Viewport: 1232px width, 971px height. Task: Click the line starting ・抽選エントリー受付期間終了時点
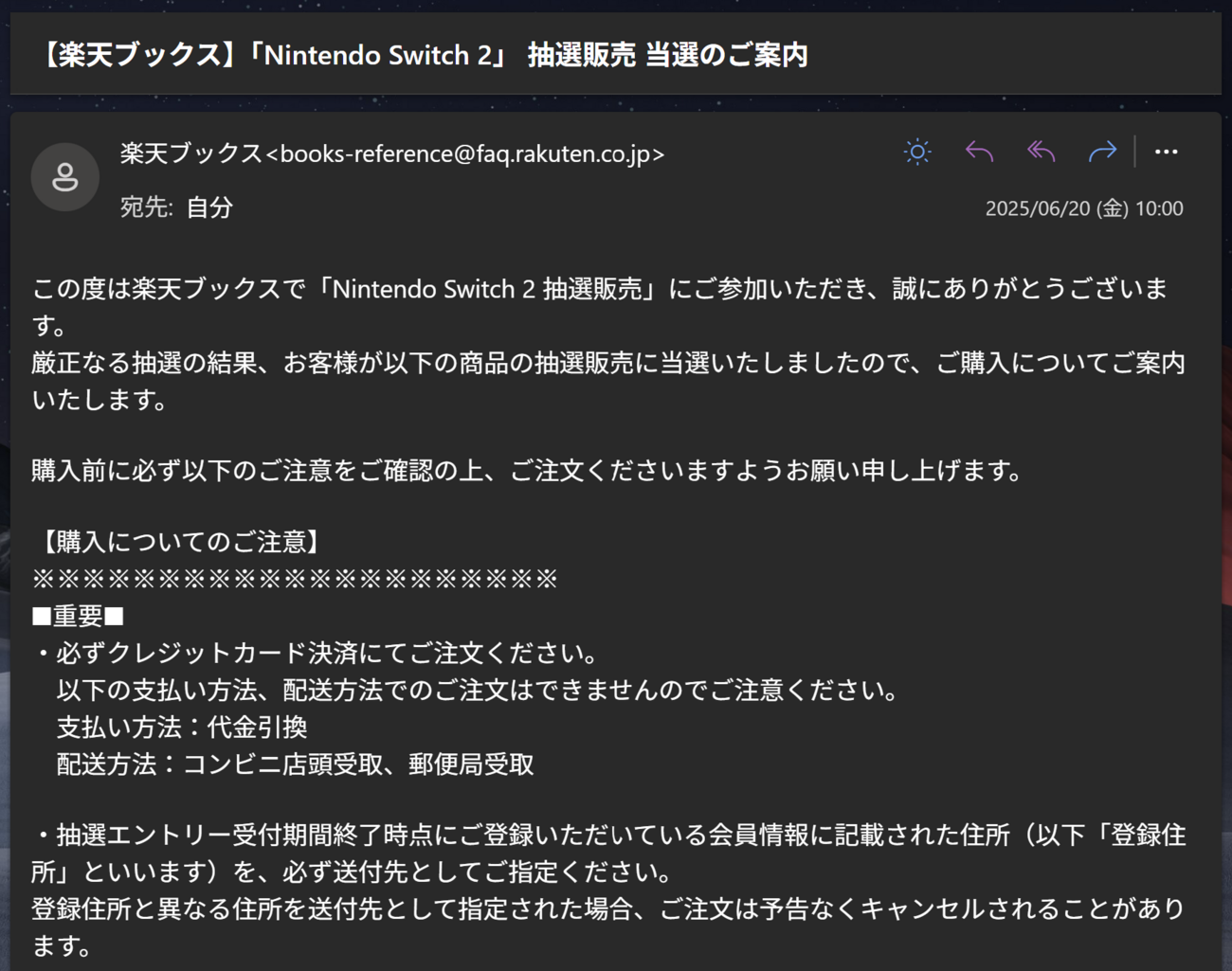click(608, 854)
